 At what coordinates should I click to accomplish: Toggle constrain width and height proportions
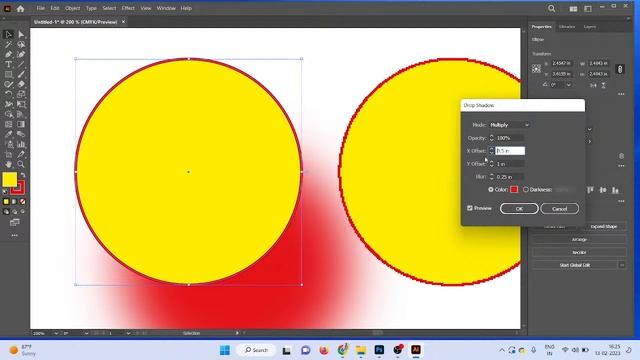(620, 69)
